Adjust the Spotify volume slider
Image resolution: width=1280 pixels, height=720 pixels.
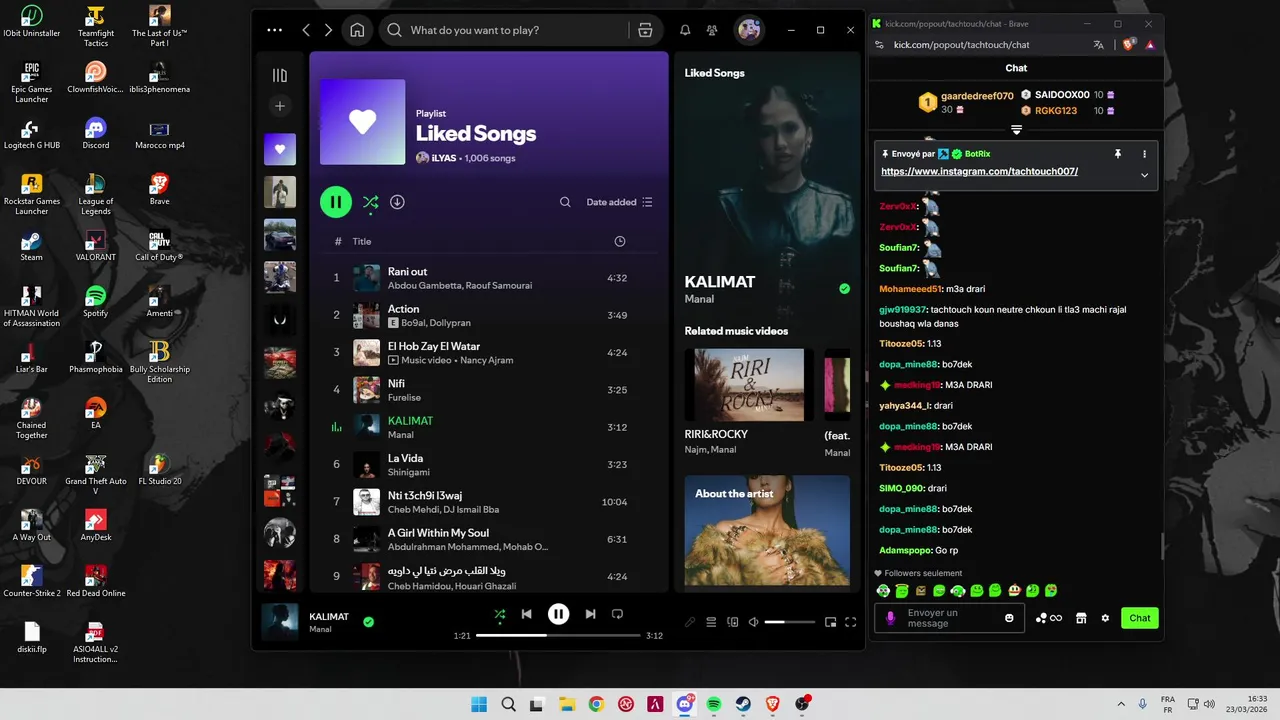point(790,622)
